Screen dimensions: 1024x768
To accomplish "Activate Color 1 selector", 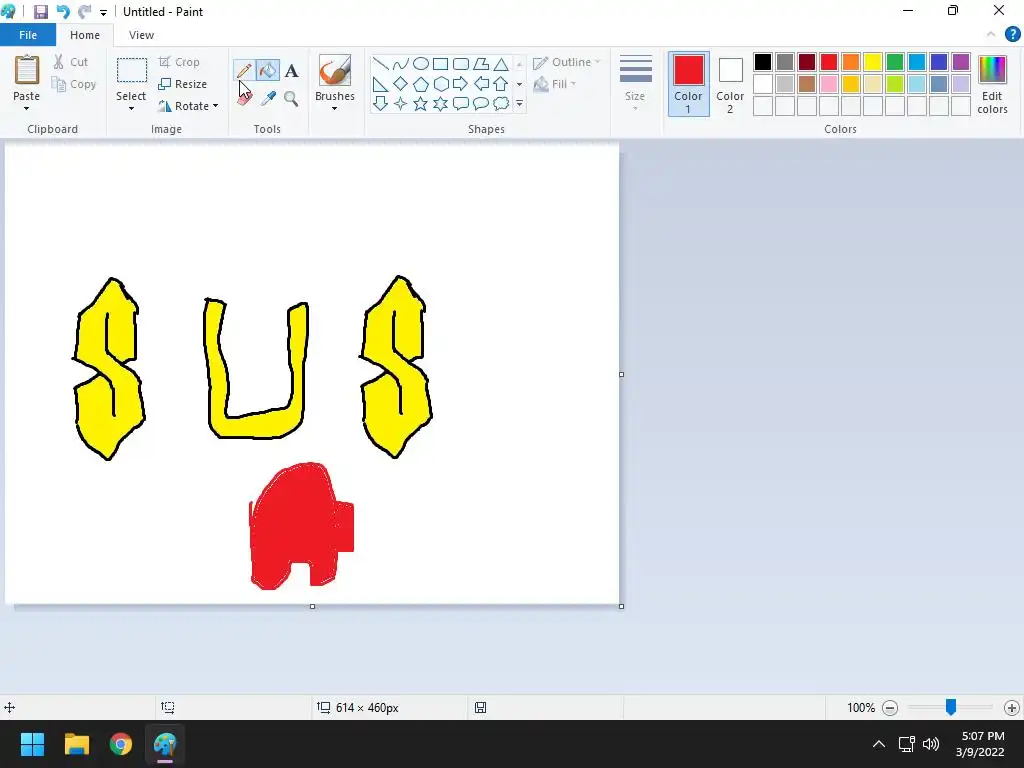I will click(688, 84).
